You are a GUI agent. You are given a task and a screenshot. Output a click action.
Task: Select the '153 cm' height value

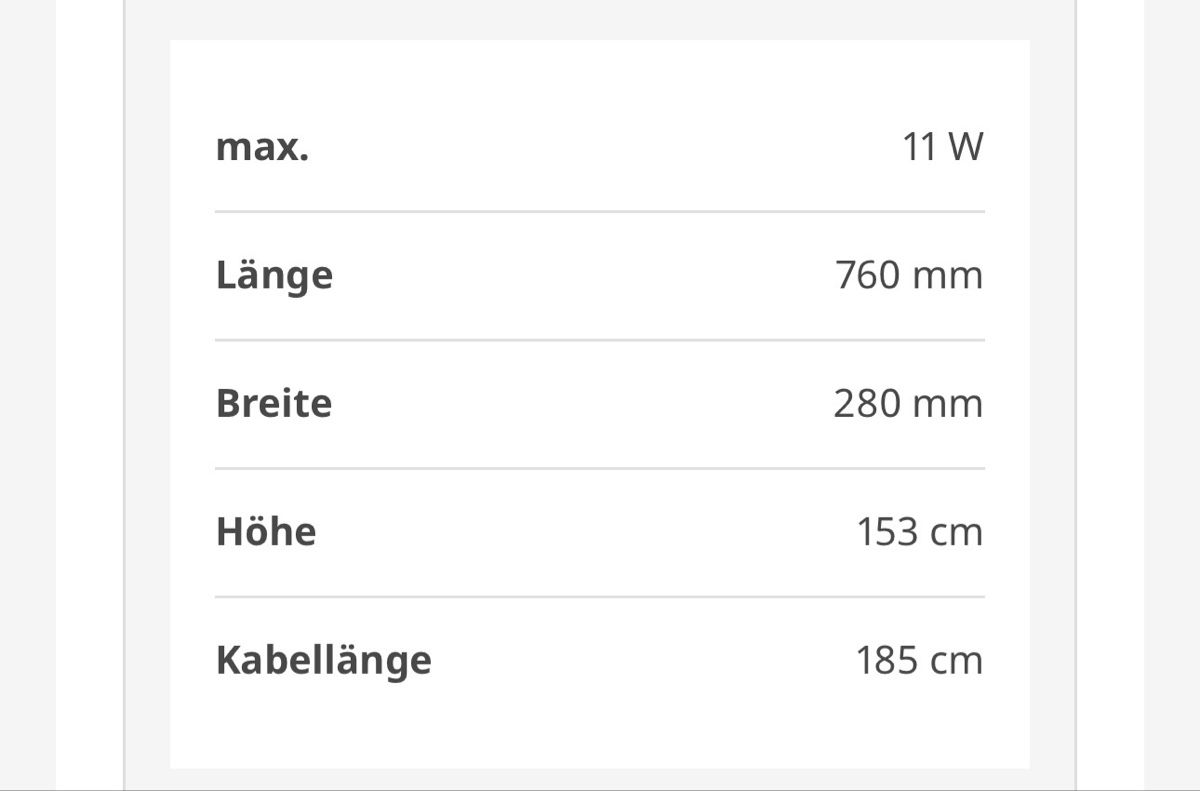(919, 532)
